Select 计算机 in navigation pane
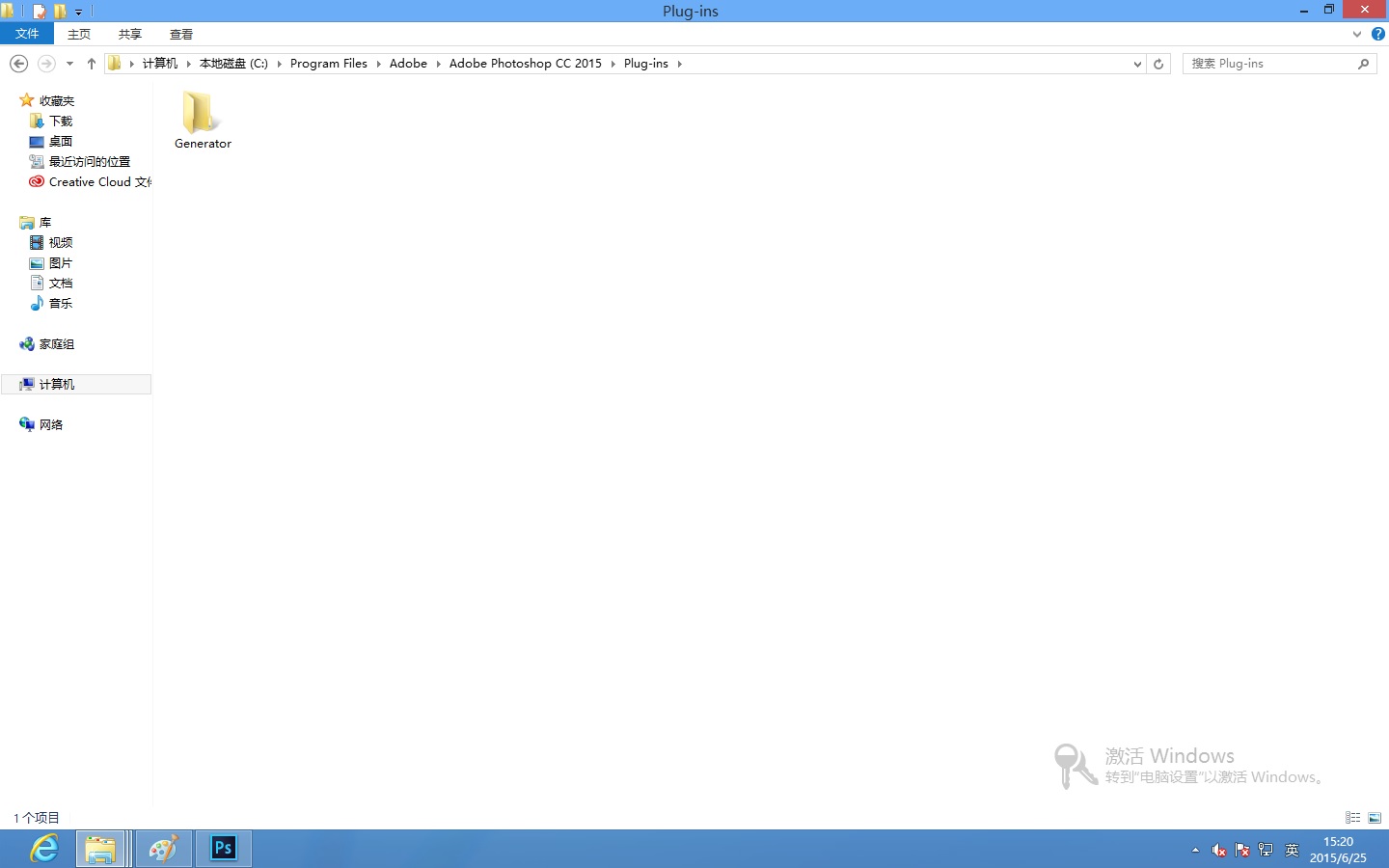Image resolution: width=1389 pixels, height=868 pixels. 76,384
